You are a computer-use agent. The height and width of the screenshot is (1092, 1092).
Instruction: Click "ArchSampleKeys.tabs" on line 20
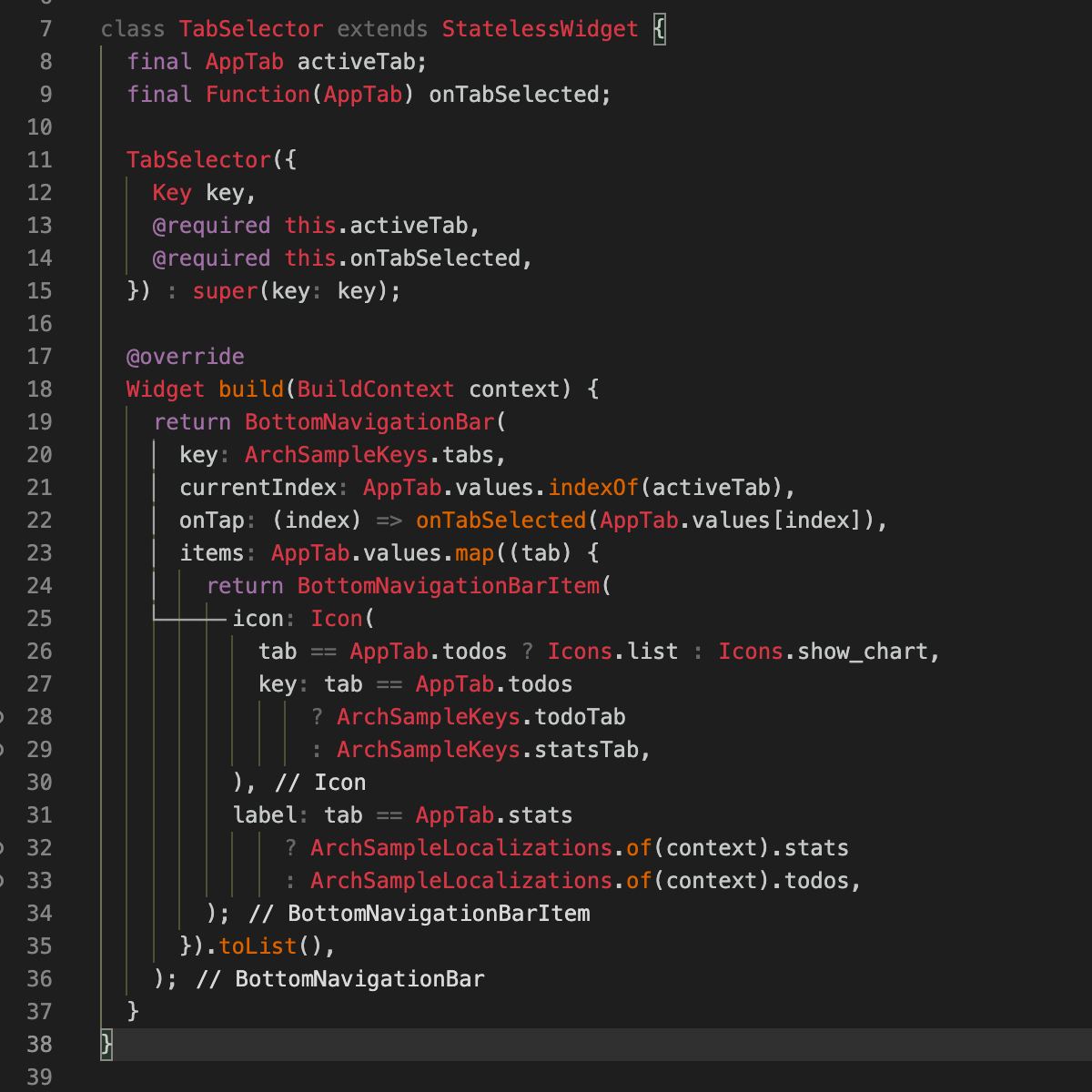(x=369, y=455)
